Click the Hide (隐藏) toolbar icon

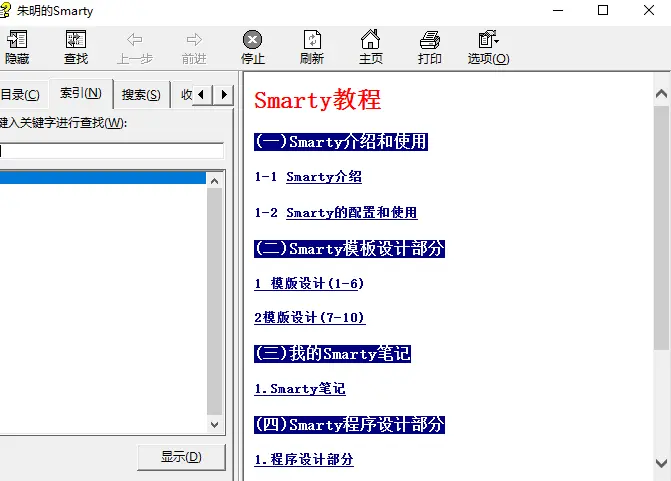point(17,40)
